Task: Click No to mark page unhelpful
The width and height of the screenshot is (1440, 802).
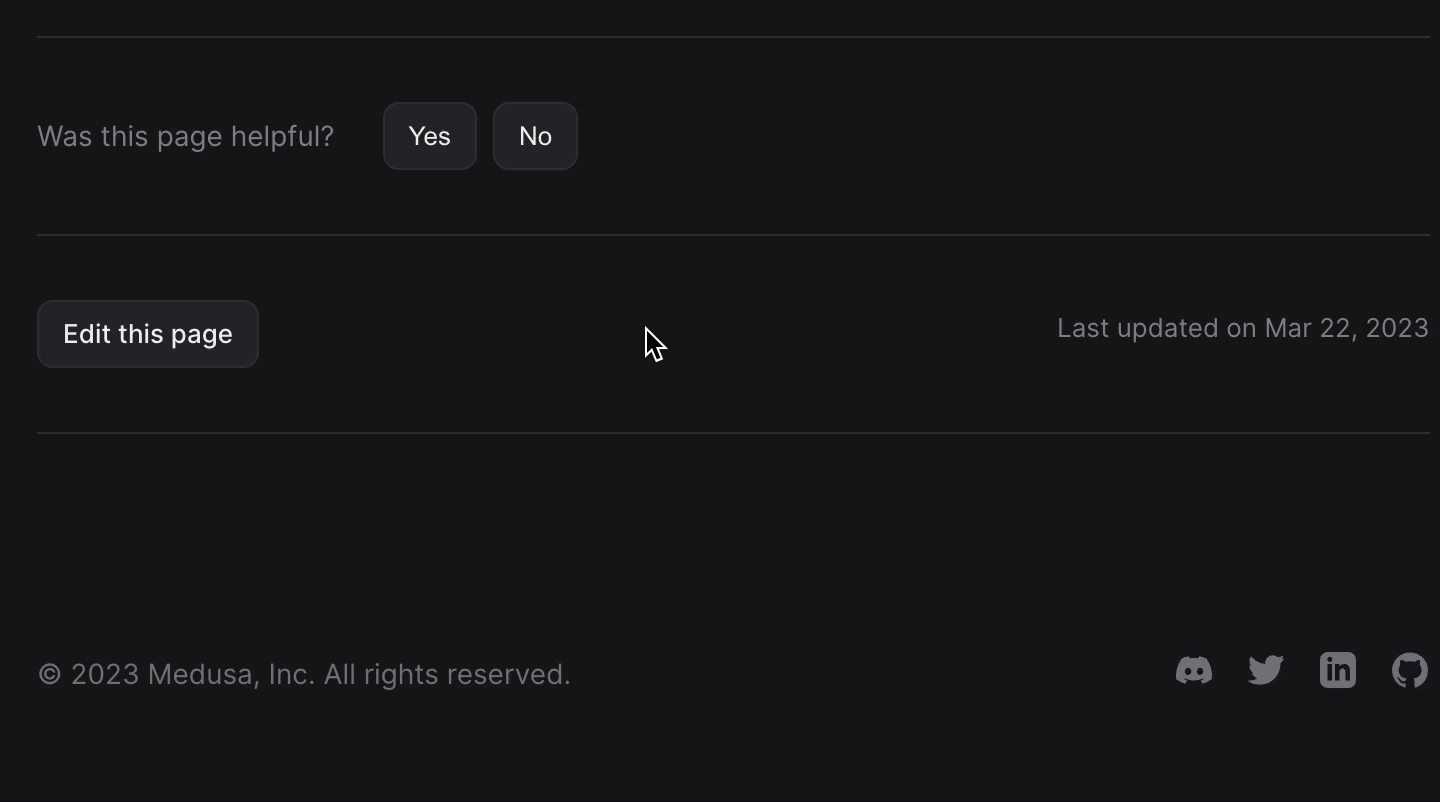Action: tap(534, 136)
